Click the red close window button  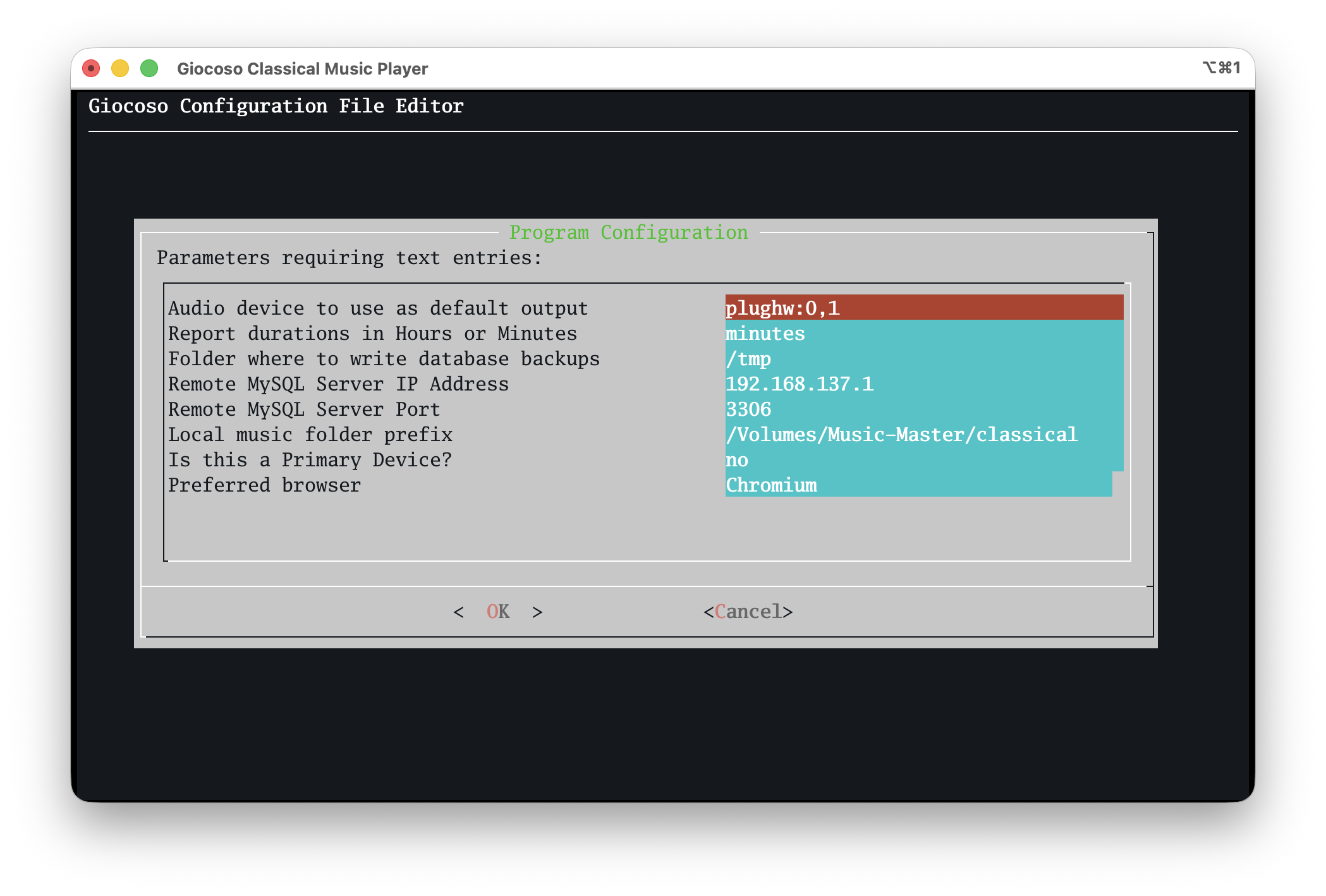tap(91, 68)
